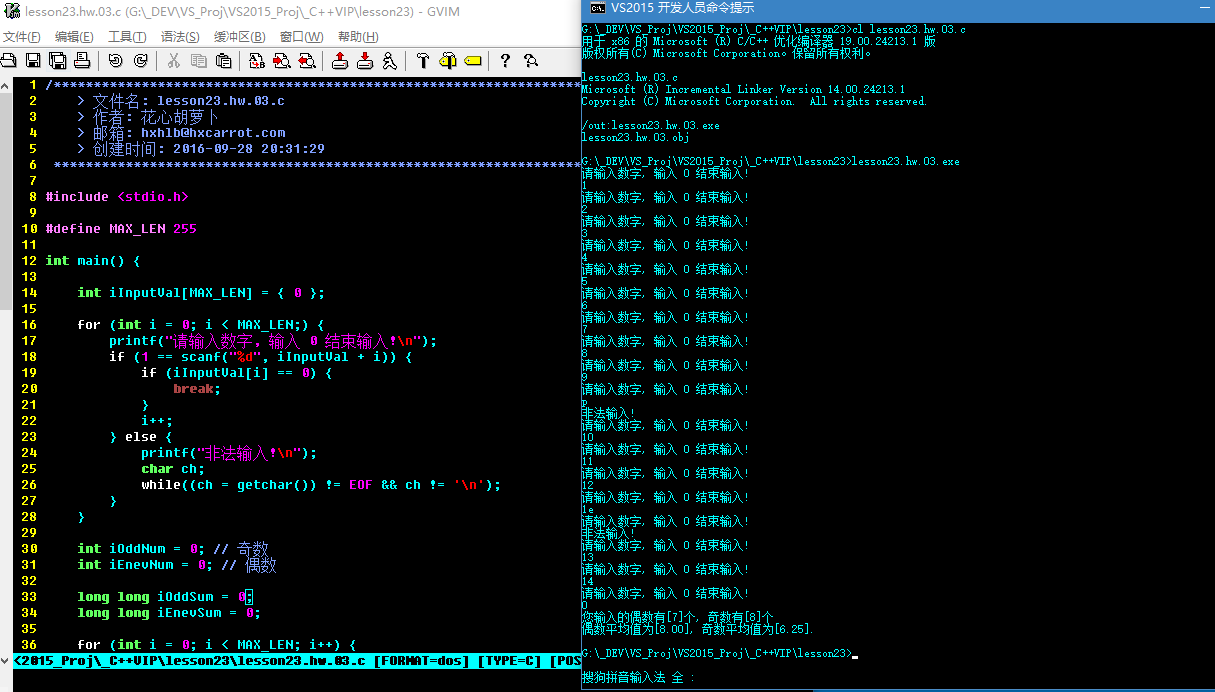Screen dimensions: 1215x692
Task: Run the Make hammer toolbar icon
Action: click(x=423, y=61)
